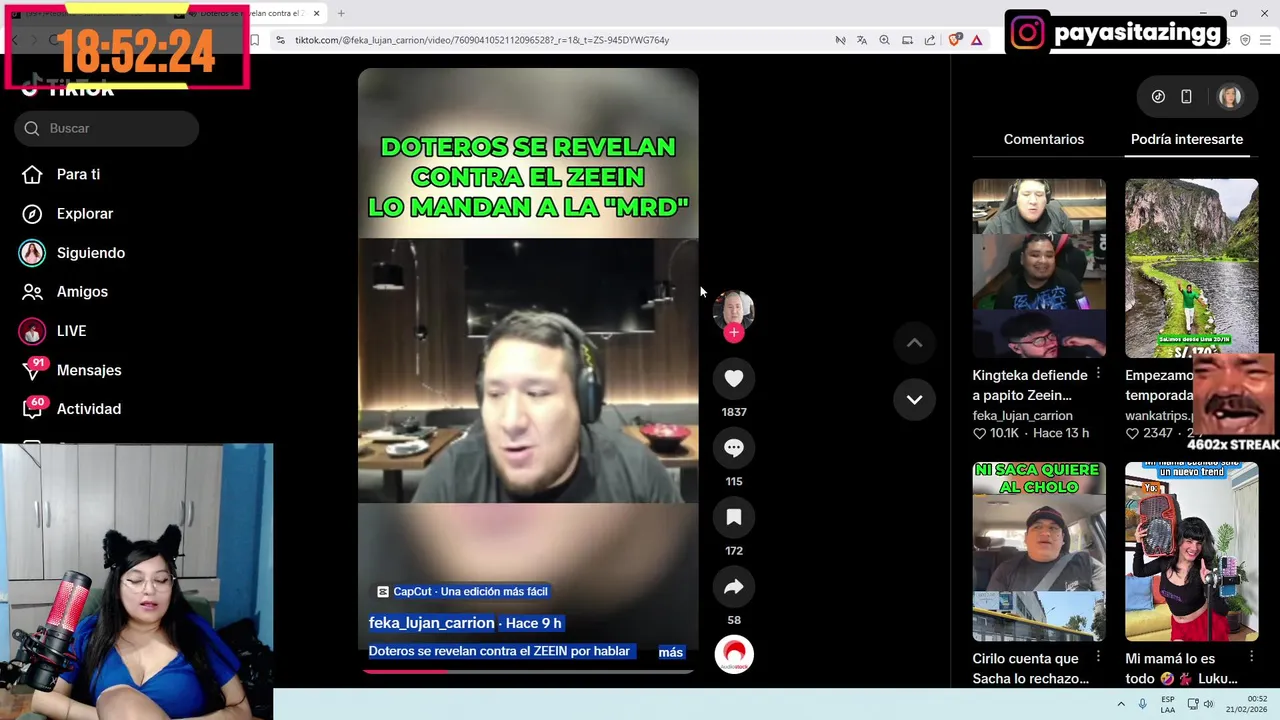This screenshot has height=720, width=1280.
Task: Click the Cirilo cuenta que Sacha title
Action: click(x=1031, y=668)
